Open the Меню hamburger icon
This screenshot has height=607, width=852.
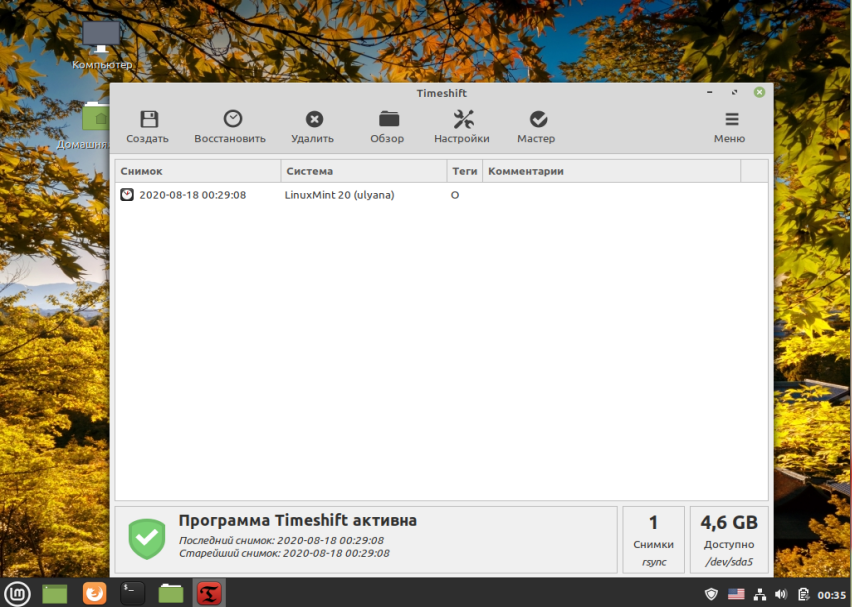pyautogui.click(x=731, y=119)
